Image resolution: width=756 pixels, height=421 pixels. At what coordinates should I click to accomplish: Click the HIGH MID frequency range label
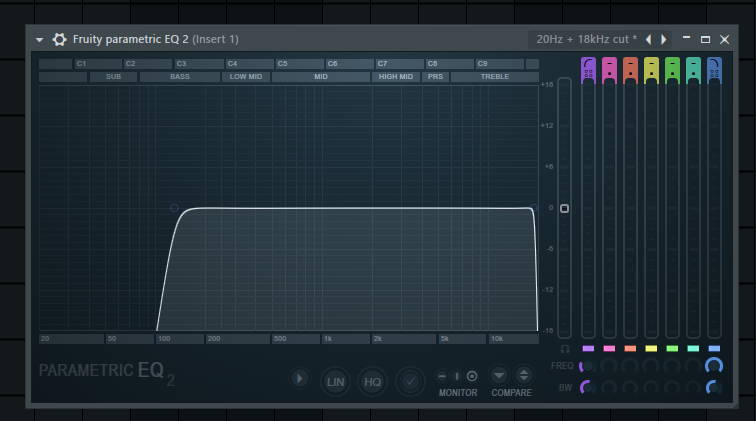coord(396,77)
